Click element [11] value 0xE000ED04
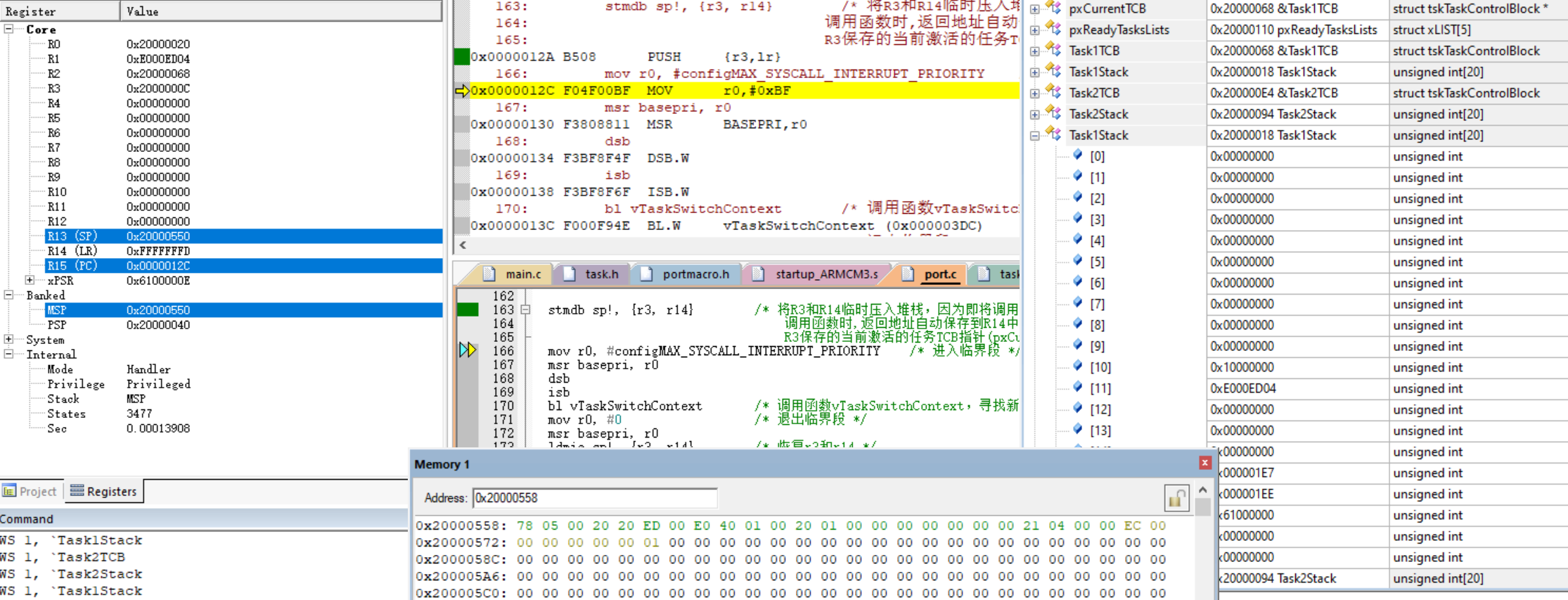This screenshot has height=600, width=1568. [x=1243, y=388]
